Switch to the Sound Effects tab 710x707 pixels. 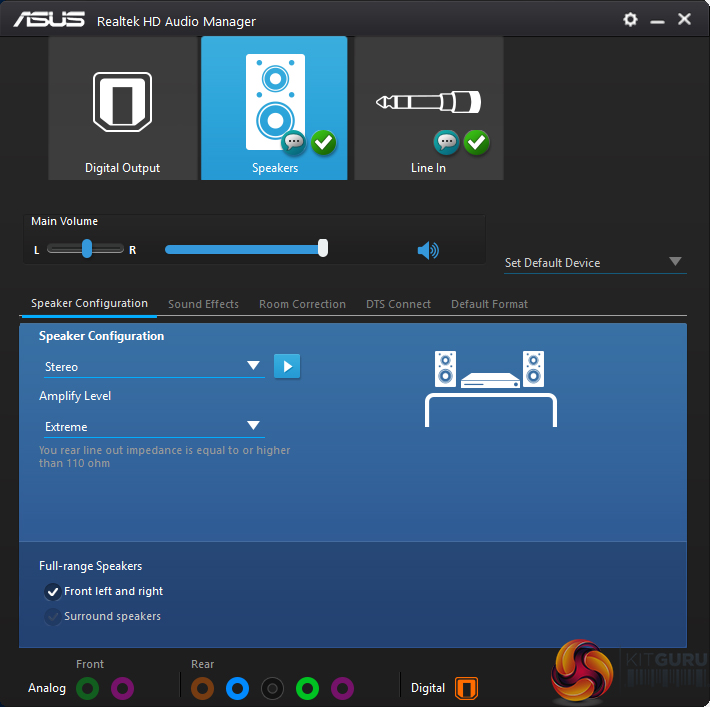(x=203, y=304)
